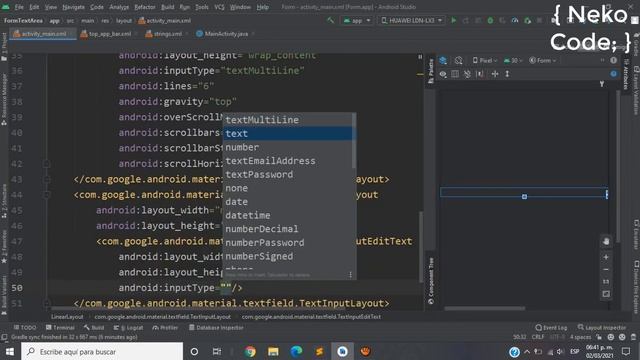Click the TextInputEditText breadcrumb
The image size is (640, 360).
(x=311, y=317)
